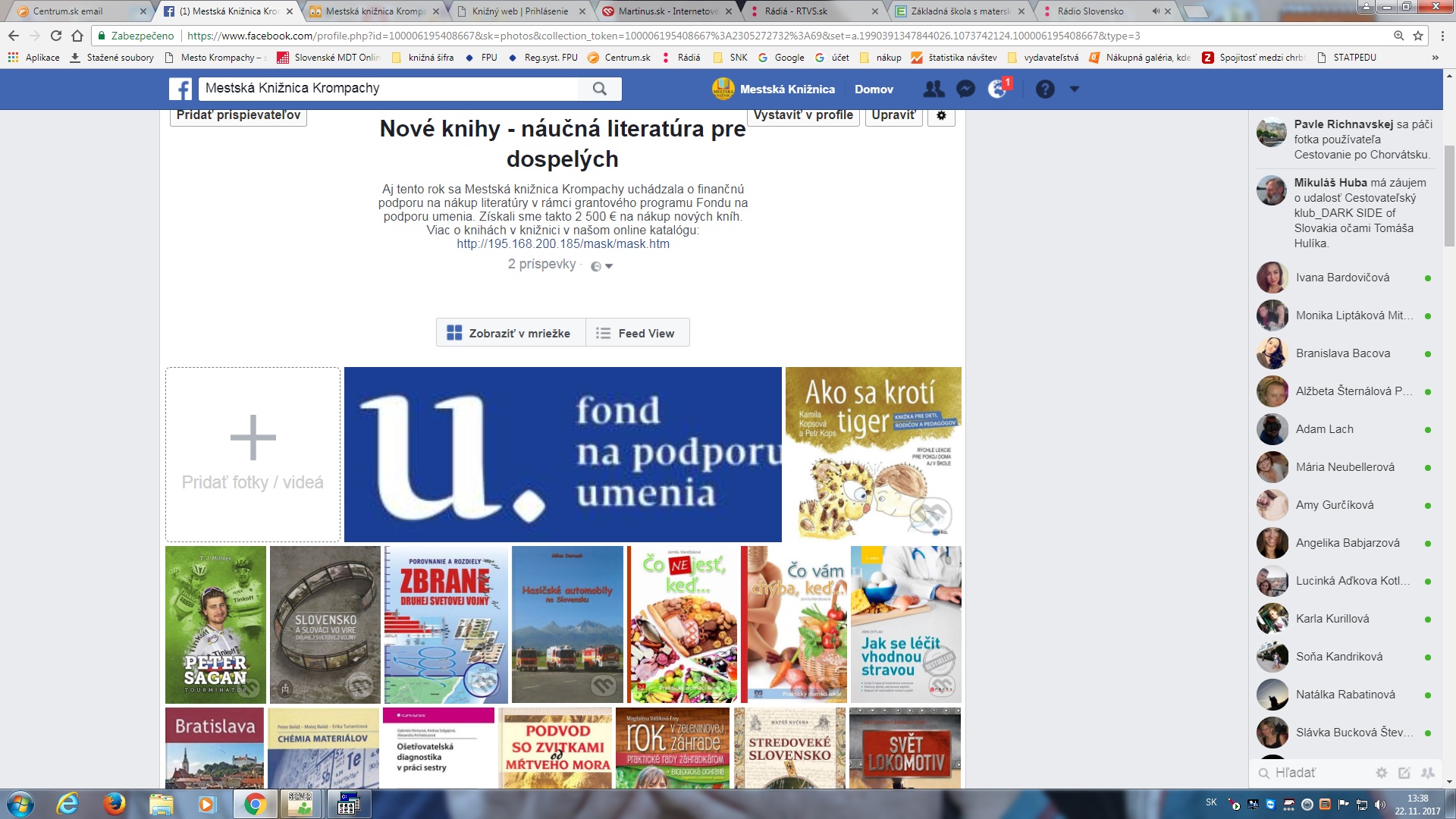Open album privacy audience dropdown

tap(601, 266)
